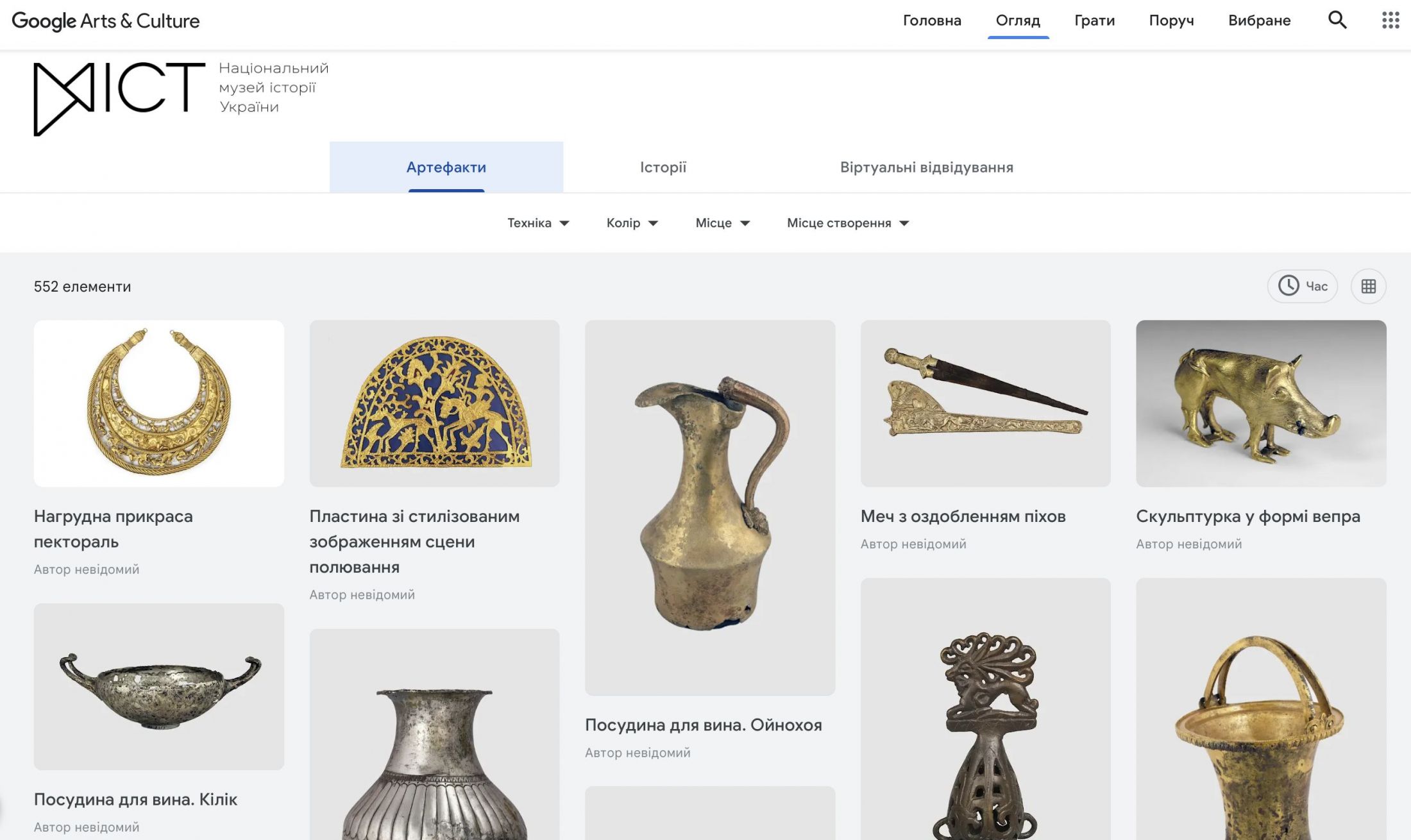Go to Головна in top navigation
This screenshot has width=1411, height=840.
tap(932, 21)
